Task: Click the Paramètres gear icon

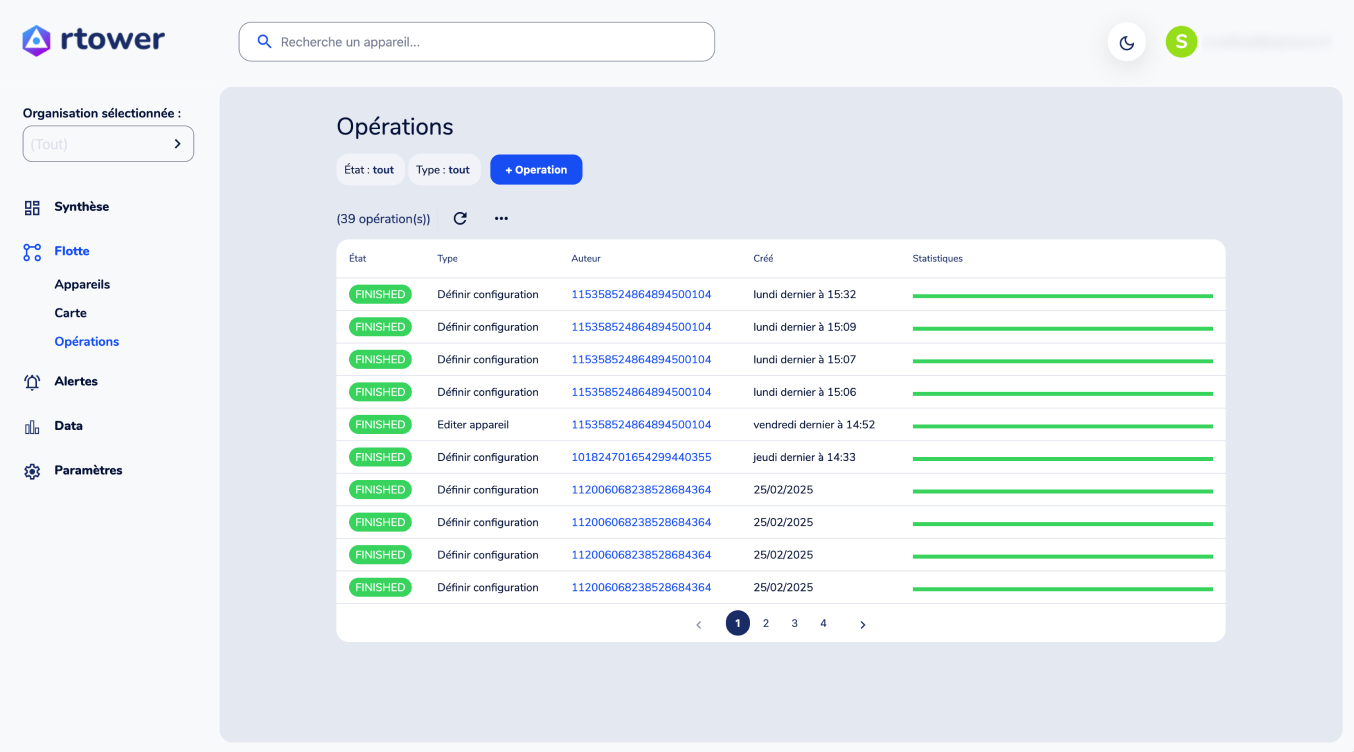Action: (x=32, y=471)
